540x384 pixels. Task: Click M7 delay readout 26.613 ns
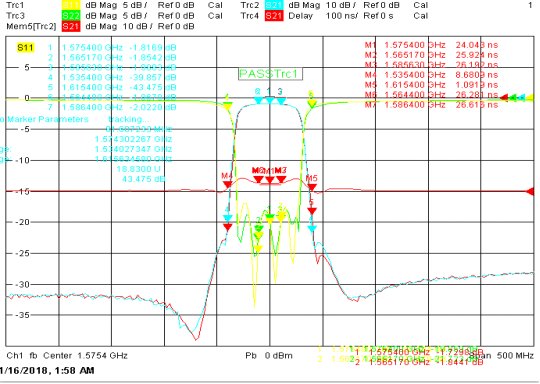click(x=477, y=105)
